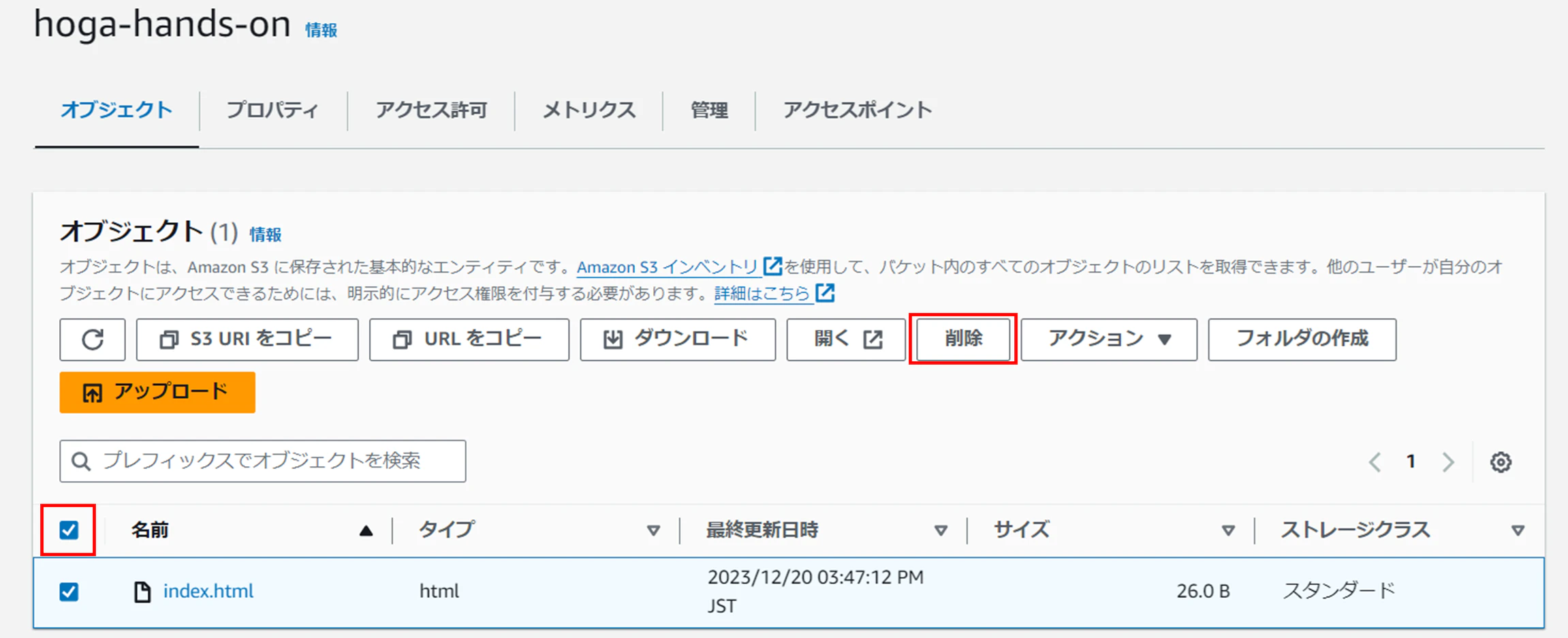This screenshot has width=1568, height=638.
Task: Click the URL をコピー button
Action: [469, 339]
